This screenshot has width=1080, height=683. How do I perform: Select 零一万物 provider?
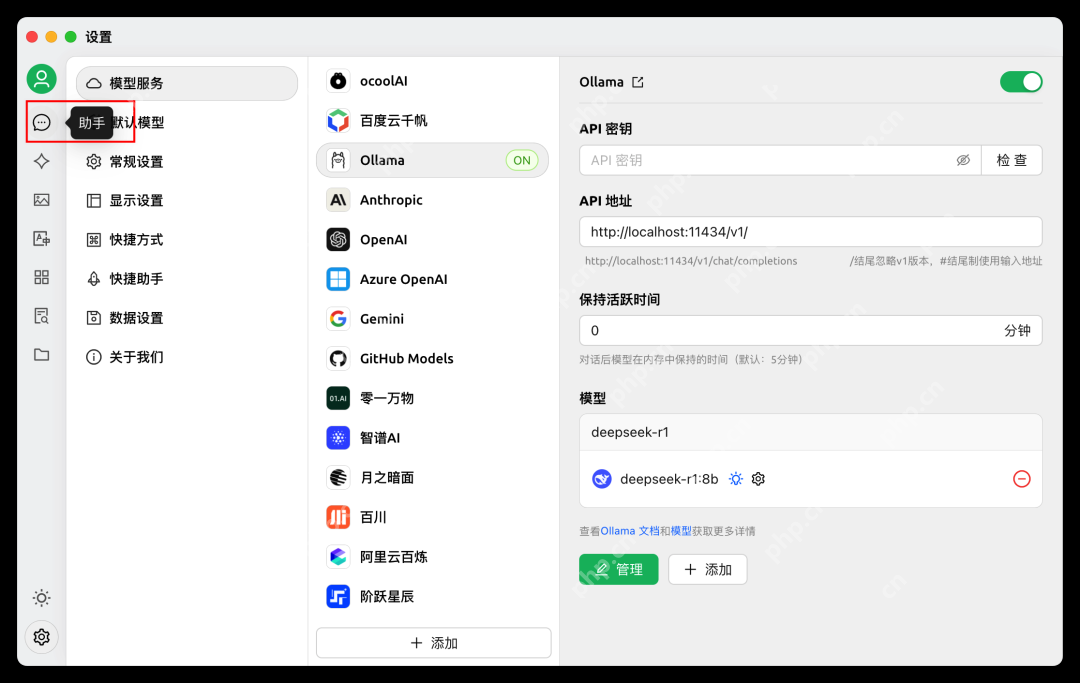pos(433,398)
